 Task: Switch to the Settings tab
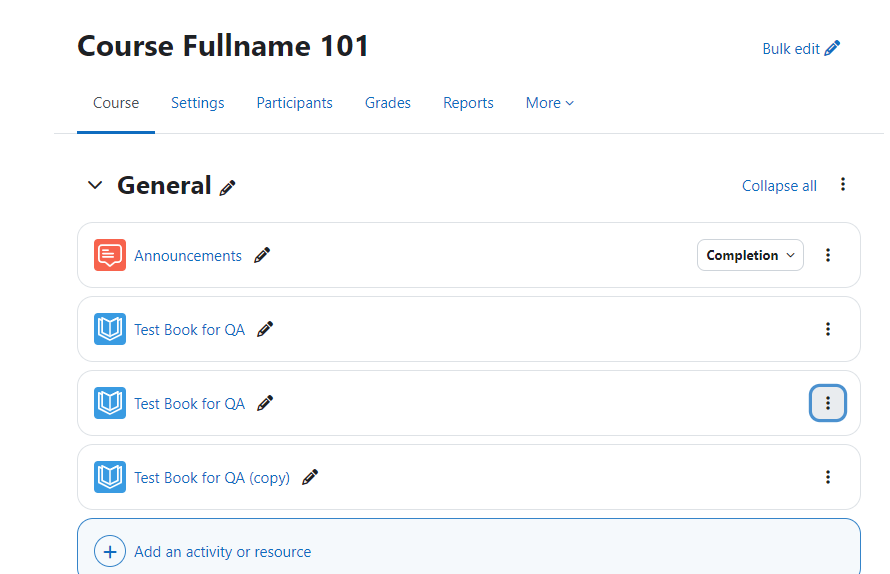tap(198, 103)
